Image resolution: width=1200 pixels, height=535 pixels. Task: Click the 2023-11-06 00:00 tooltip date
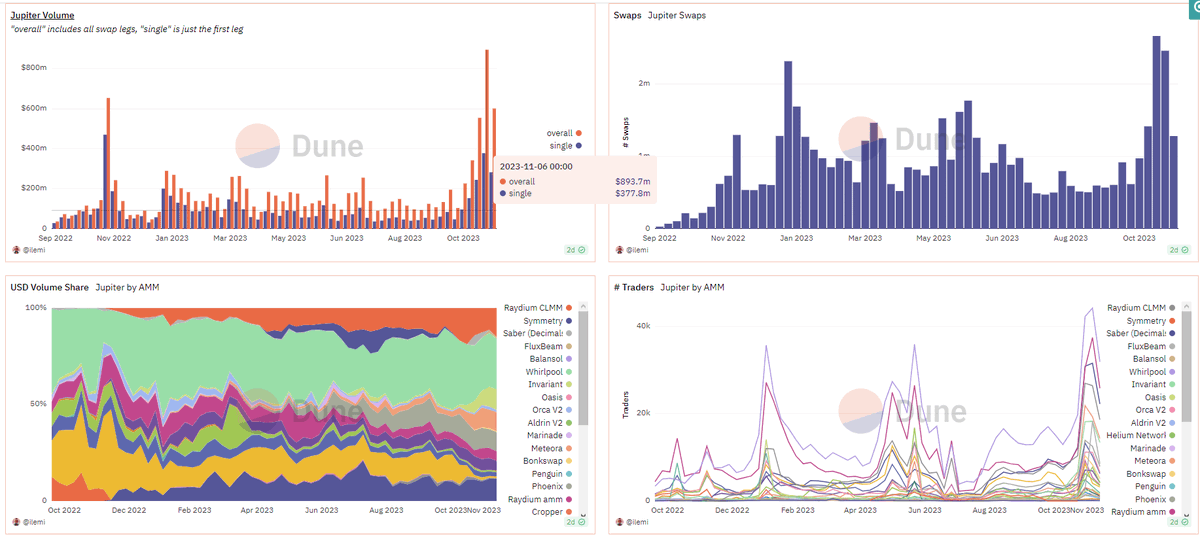point(536,166)
